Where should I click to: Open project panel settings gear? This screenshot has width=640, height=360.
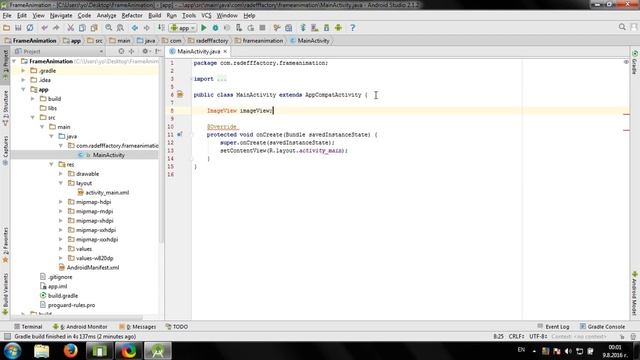145,51
